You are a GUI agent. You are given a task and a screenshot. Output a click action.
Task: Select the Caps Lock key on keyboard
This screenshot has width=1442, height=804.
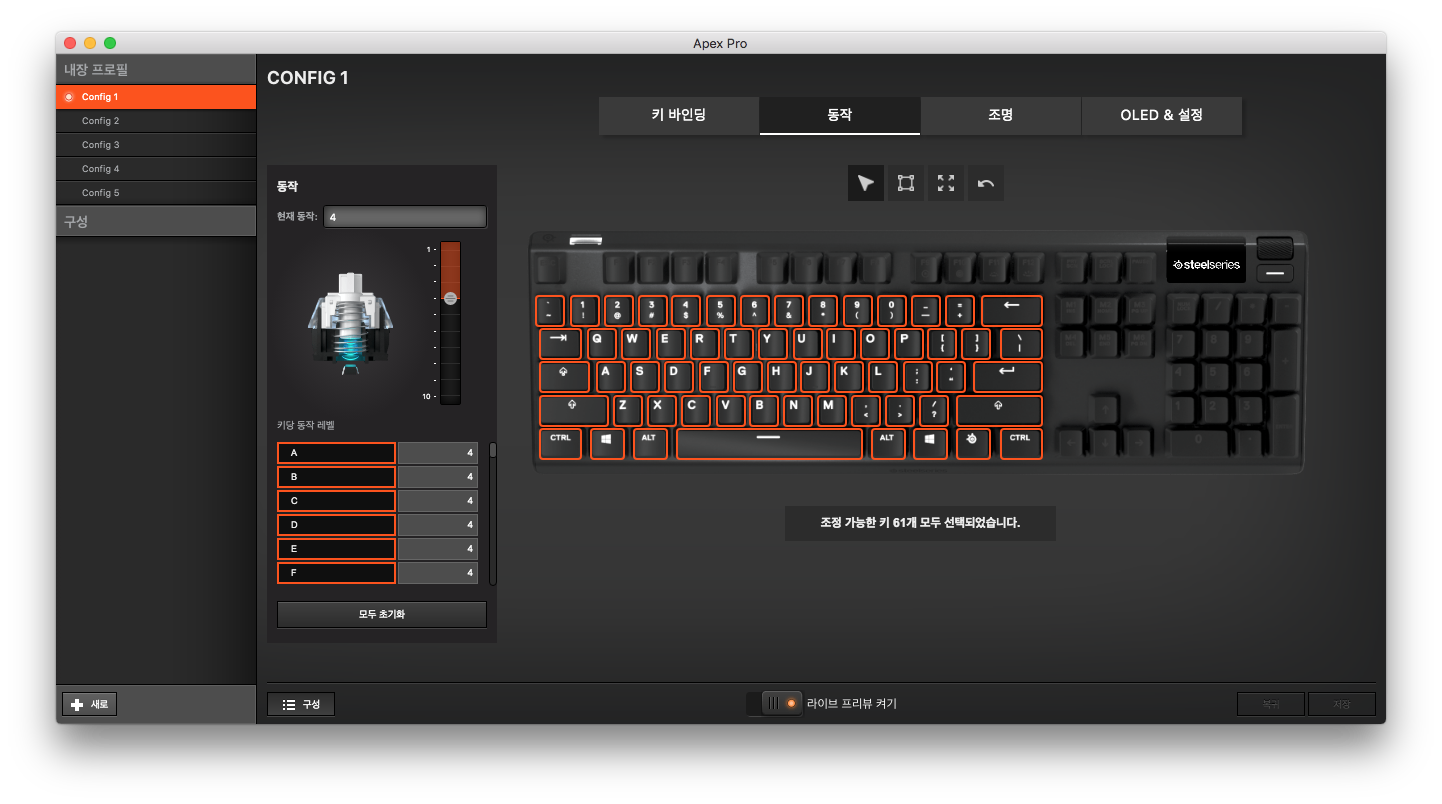click(x=564, y=377)
